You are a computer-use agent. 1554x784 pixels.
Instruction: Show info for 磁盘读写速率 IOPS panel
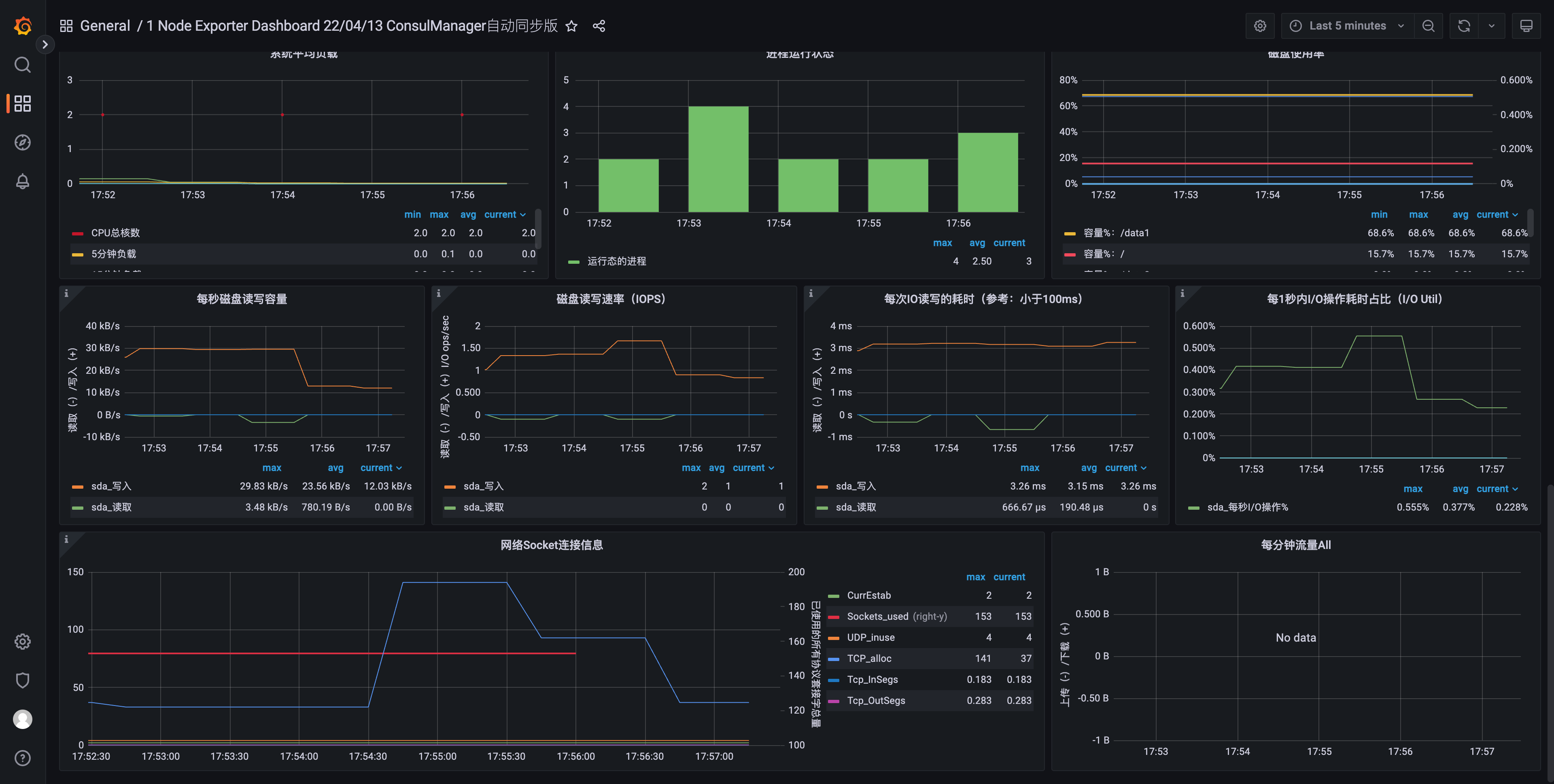click(x=439, y=293)
